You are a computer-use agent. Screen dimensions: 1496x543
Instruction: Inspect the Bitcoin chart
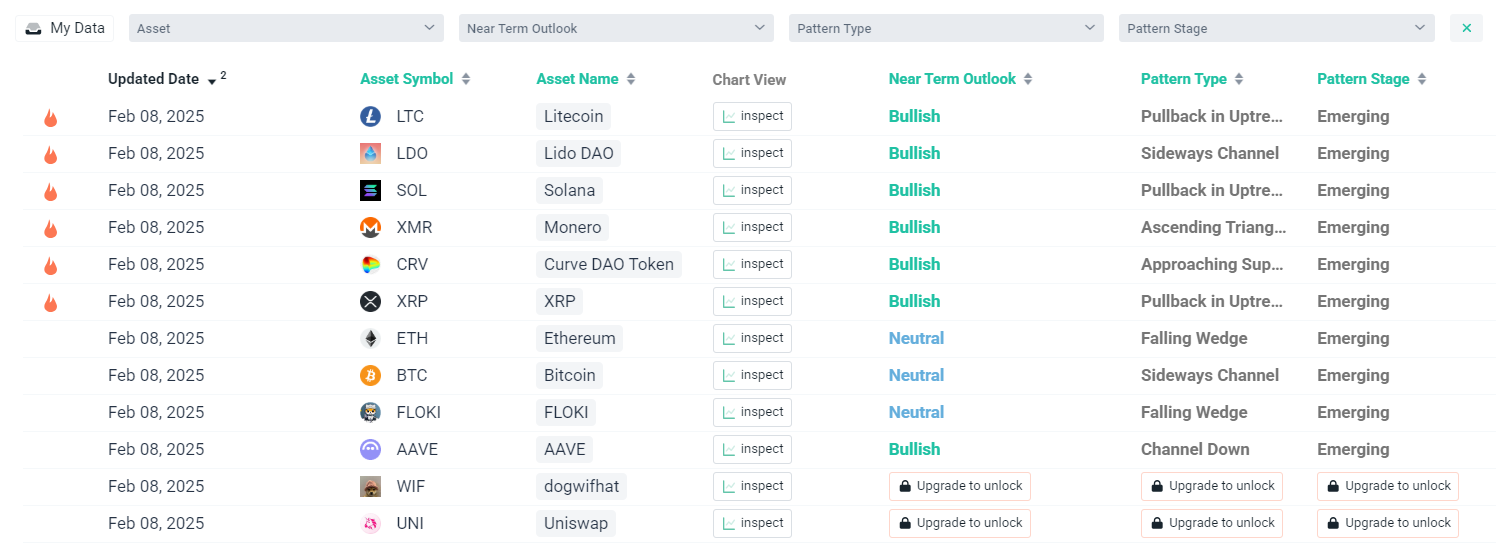tap(752, 375)
